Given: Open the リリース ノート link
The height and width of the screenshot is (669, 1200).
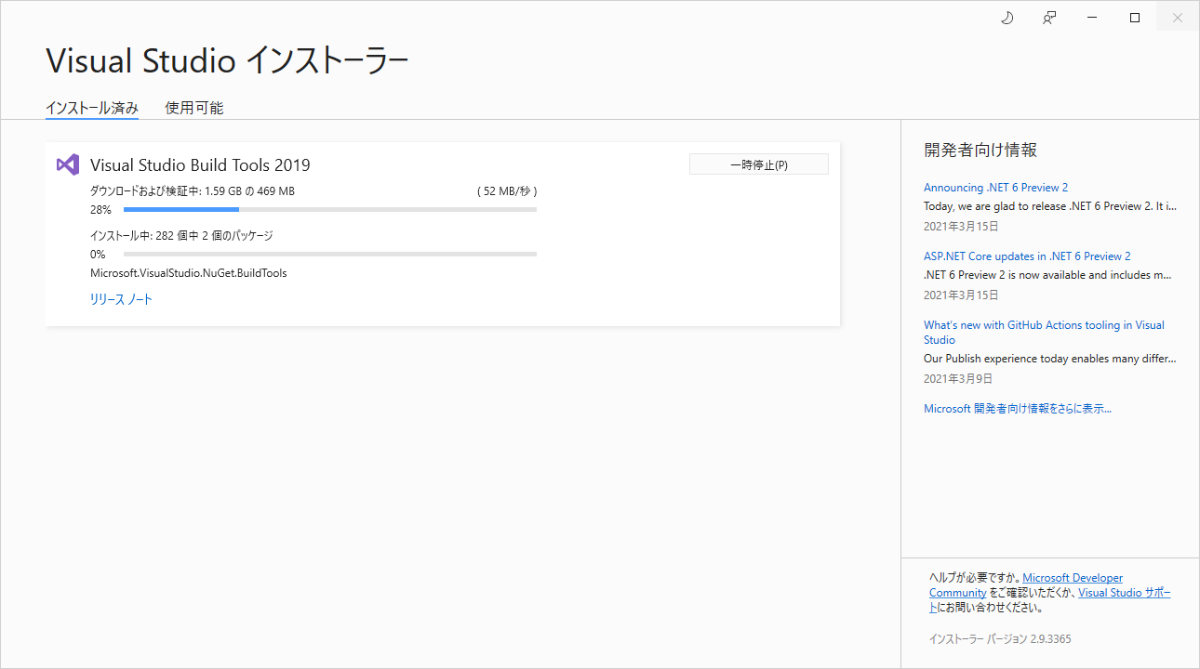Looking at the screenshot, I should coord(121,299).
